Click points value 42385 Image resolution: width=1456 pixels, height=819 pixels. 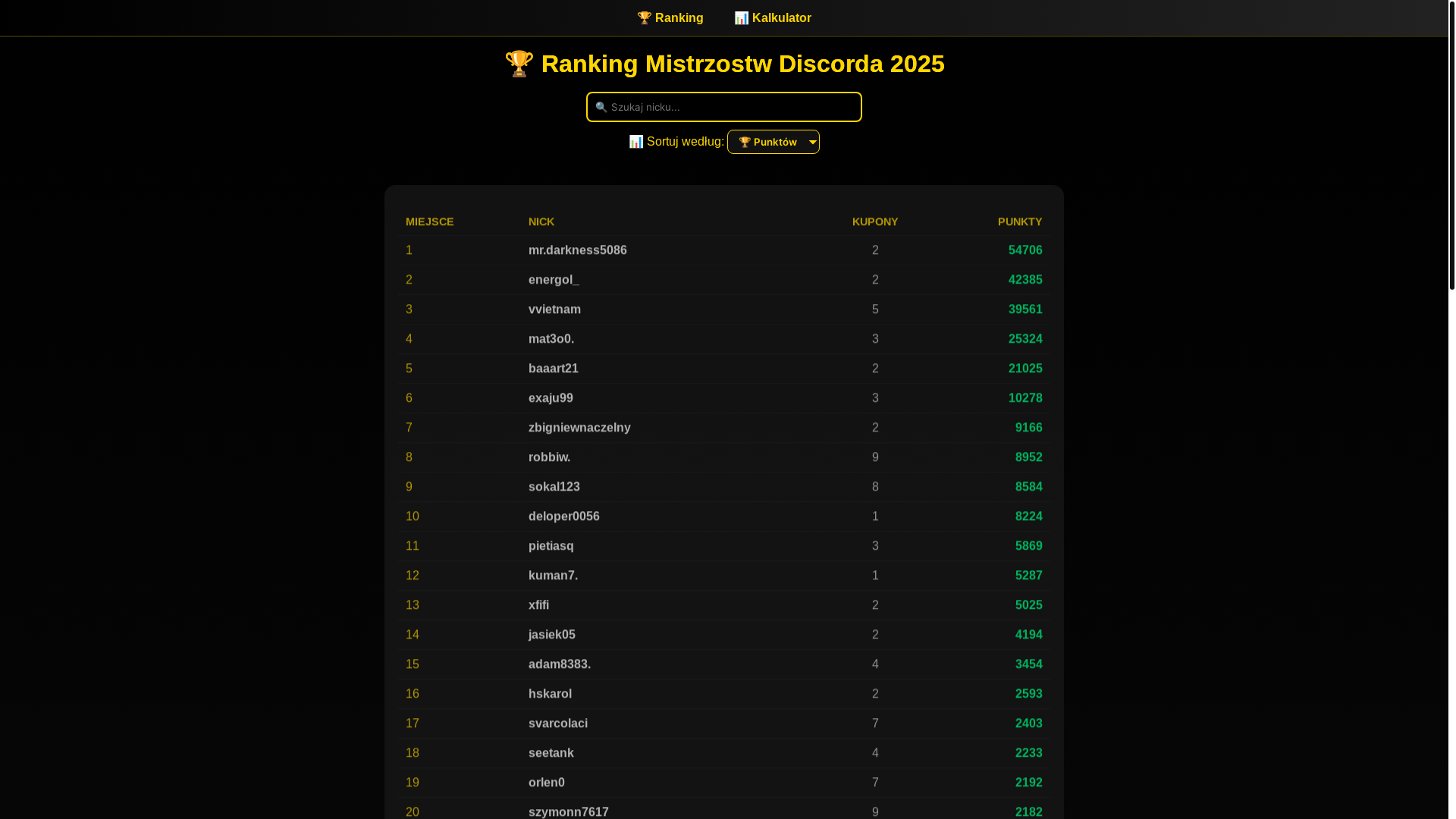(x=1025, y=280)
